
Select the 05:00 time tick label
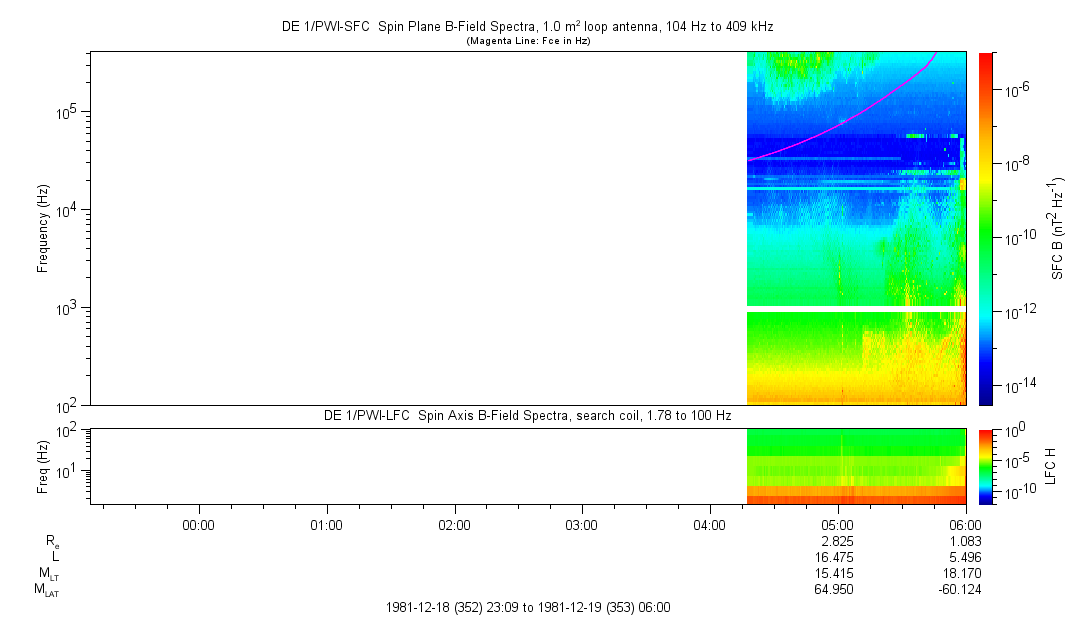point(837,524)
